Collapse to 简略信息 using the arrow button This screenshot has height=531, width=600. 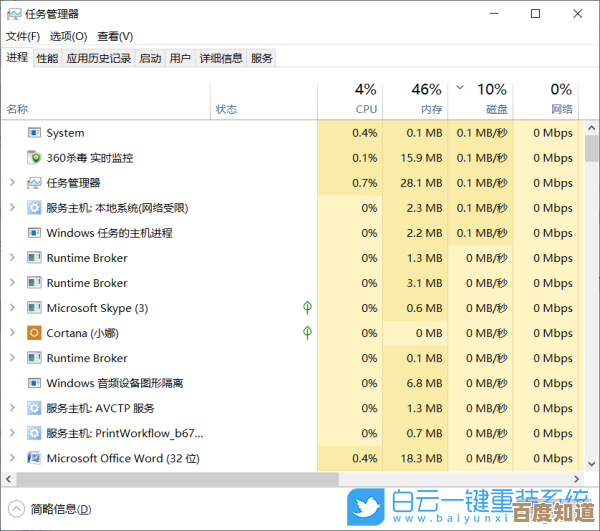pyautogui.click(x=16, y=508)
